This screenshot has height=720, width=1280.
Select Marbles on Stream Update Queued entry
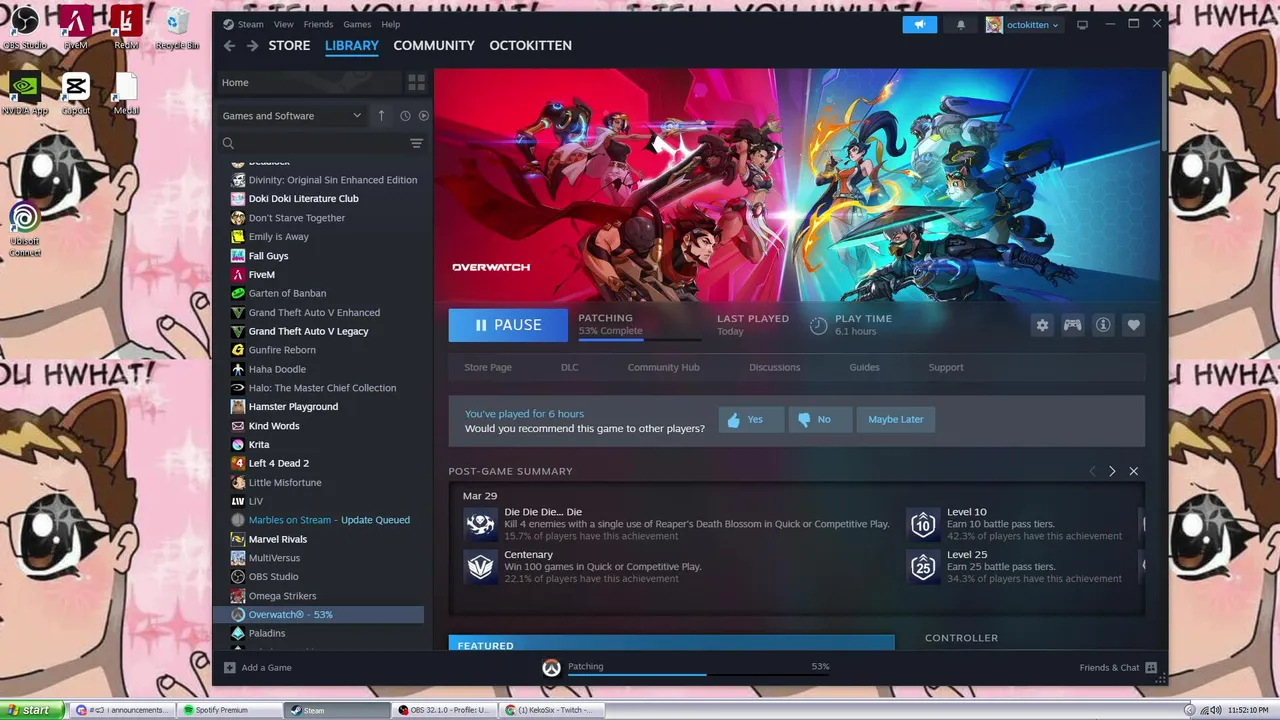[319, 520]
